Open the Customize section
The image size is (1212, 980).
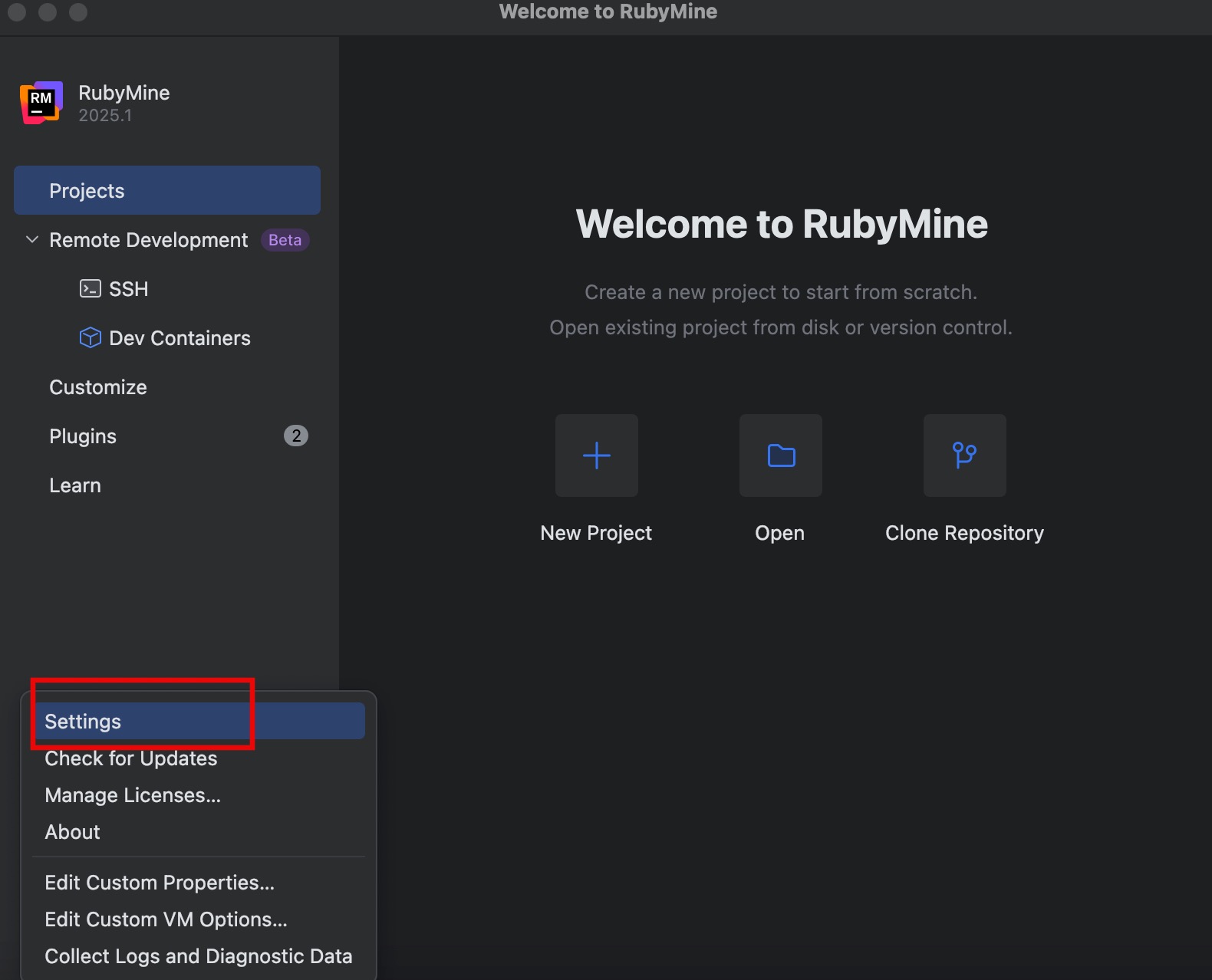pyautogui.click(x=98, y=387)
